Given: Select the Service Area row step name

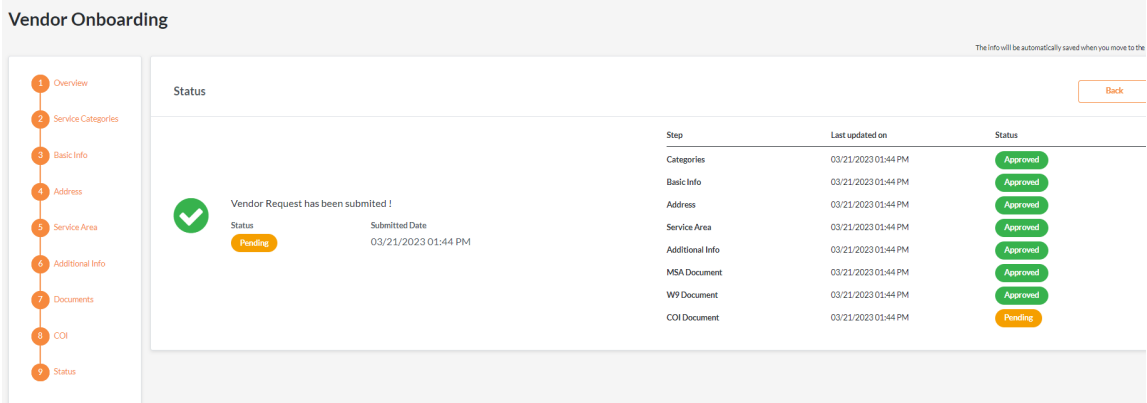Looking at the screenshot, I should point(688,227).
